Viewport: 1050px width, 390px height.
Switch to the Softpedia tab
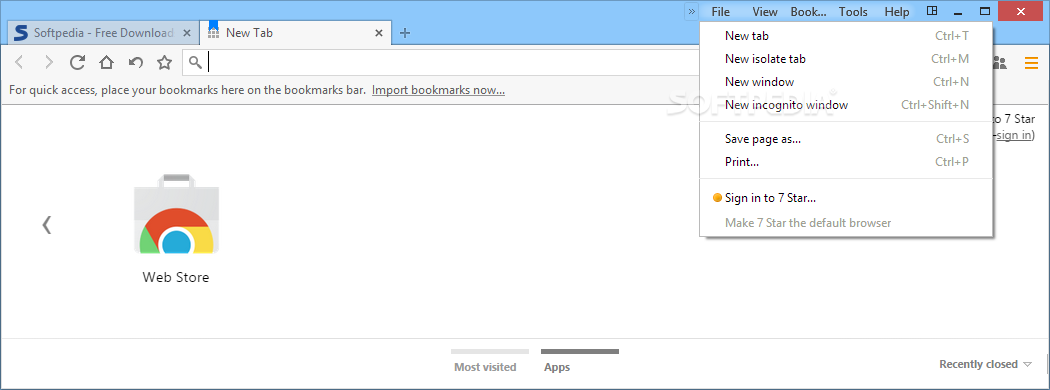point(104,33)
